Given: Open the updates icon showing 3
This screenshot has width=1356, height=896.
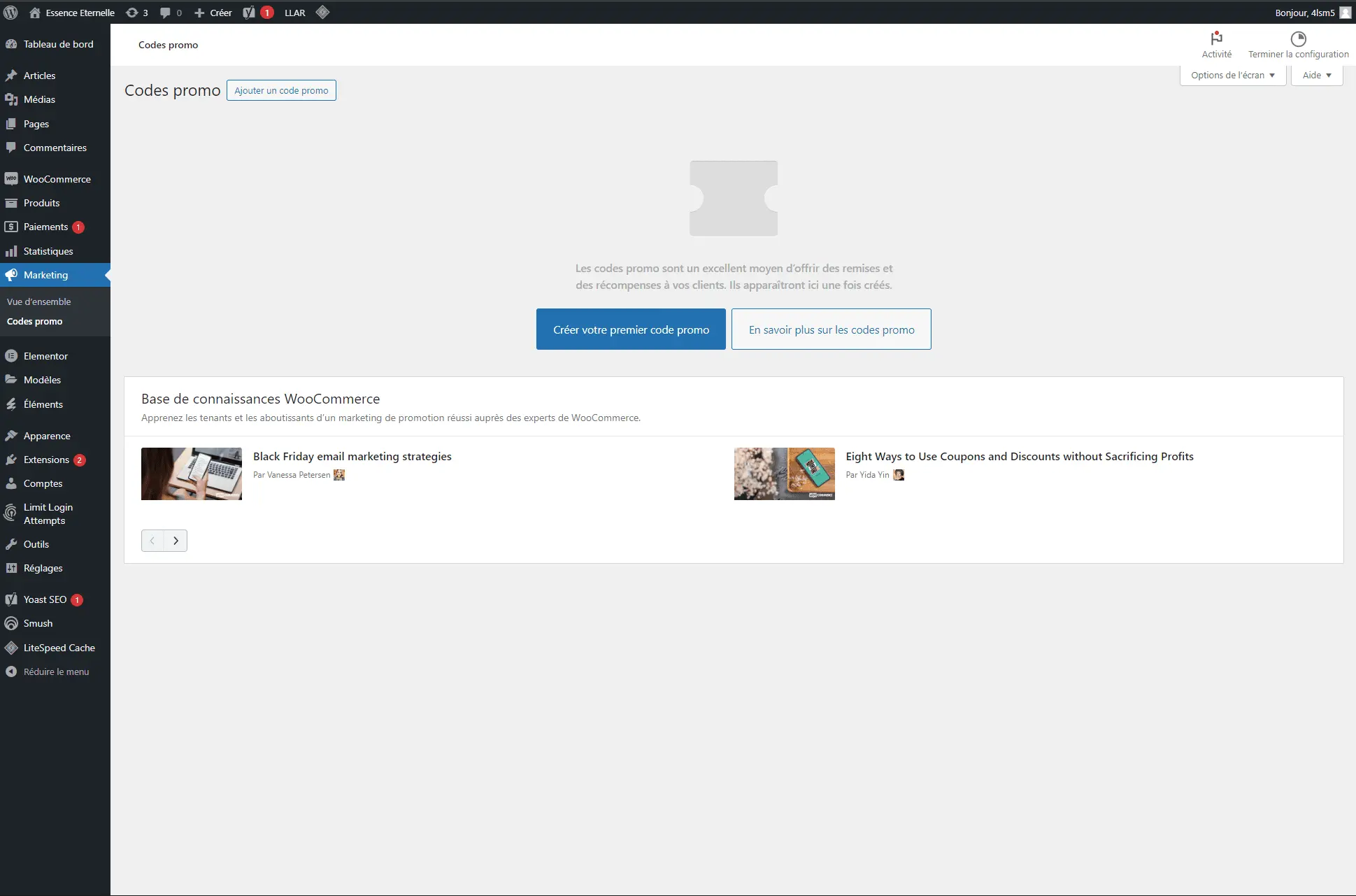Looking at the screenshot, I should [x=137, y=13].
